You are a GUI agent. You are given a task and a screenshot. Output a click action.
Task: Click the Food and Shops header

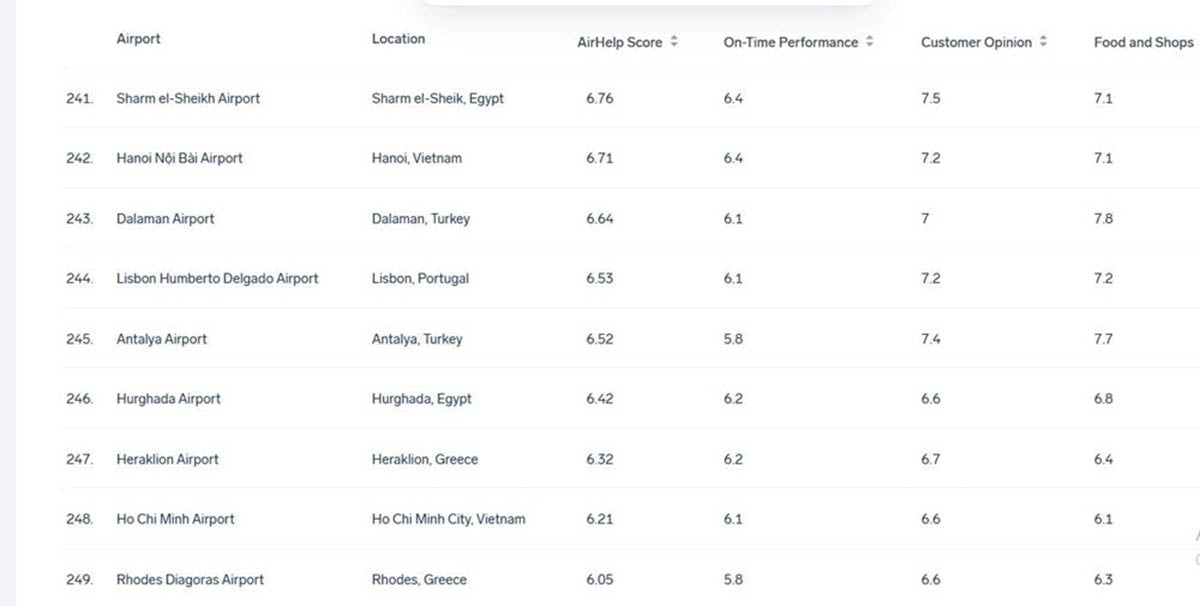(1143, 42)
